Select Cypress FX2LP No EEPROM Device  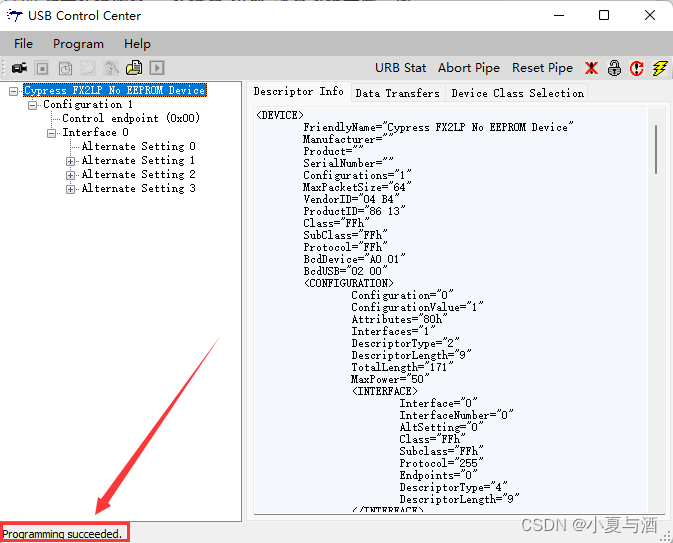(x=115, y=90)
